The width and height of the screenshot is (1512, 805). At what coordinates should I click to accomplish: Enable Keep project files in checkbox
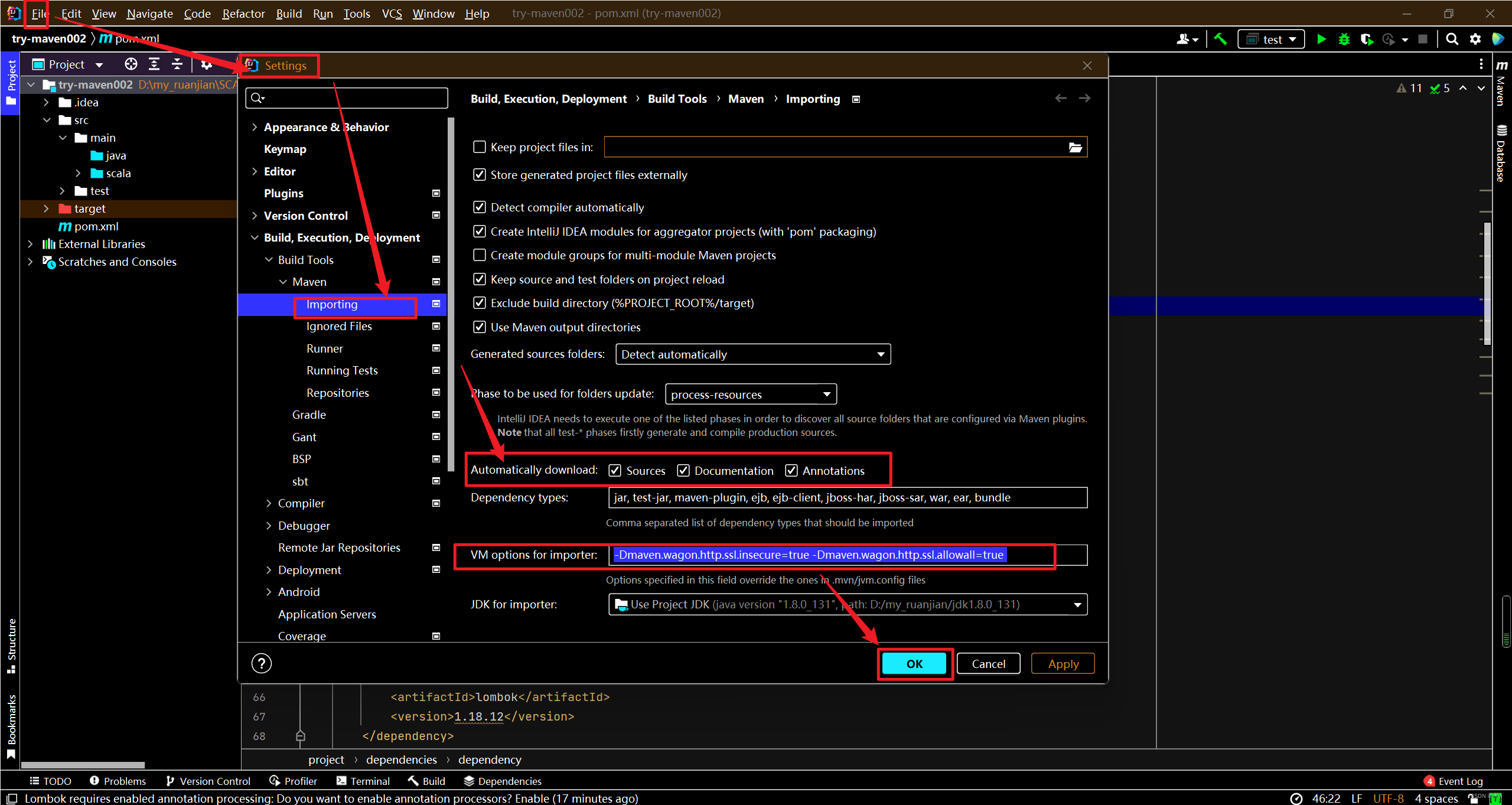[480, 147]
